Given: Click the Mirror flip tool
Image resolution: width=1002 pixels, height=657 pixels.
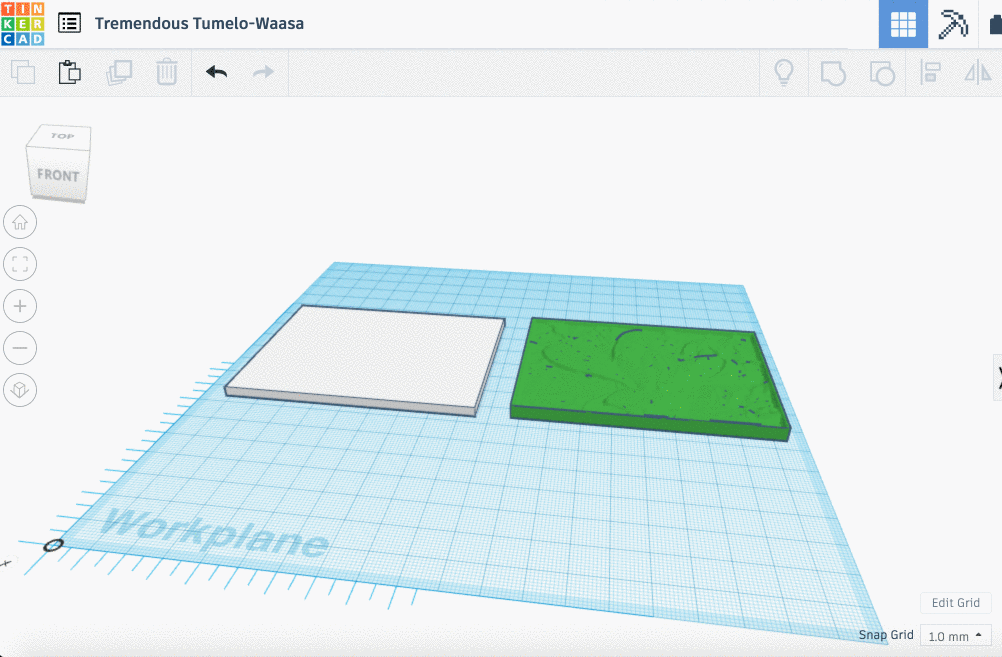Looking at the screenshot, I should pos(978,72).
